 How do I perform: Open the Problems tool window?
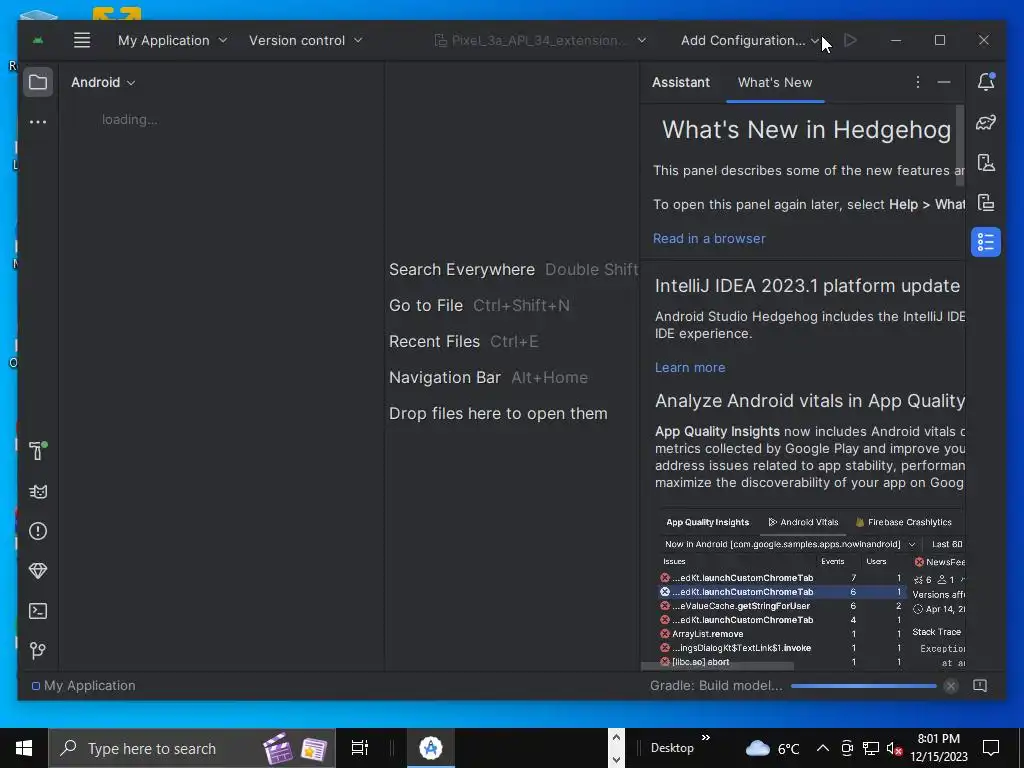(x=38, y=531)
